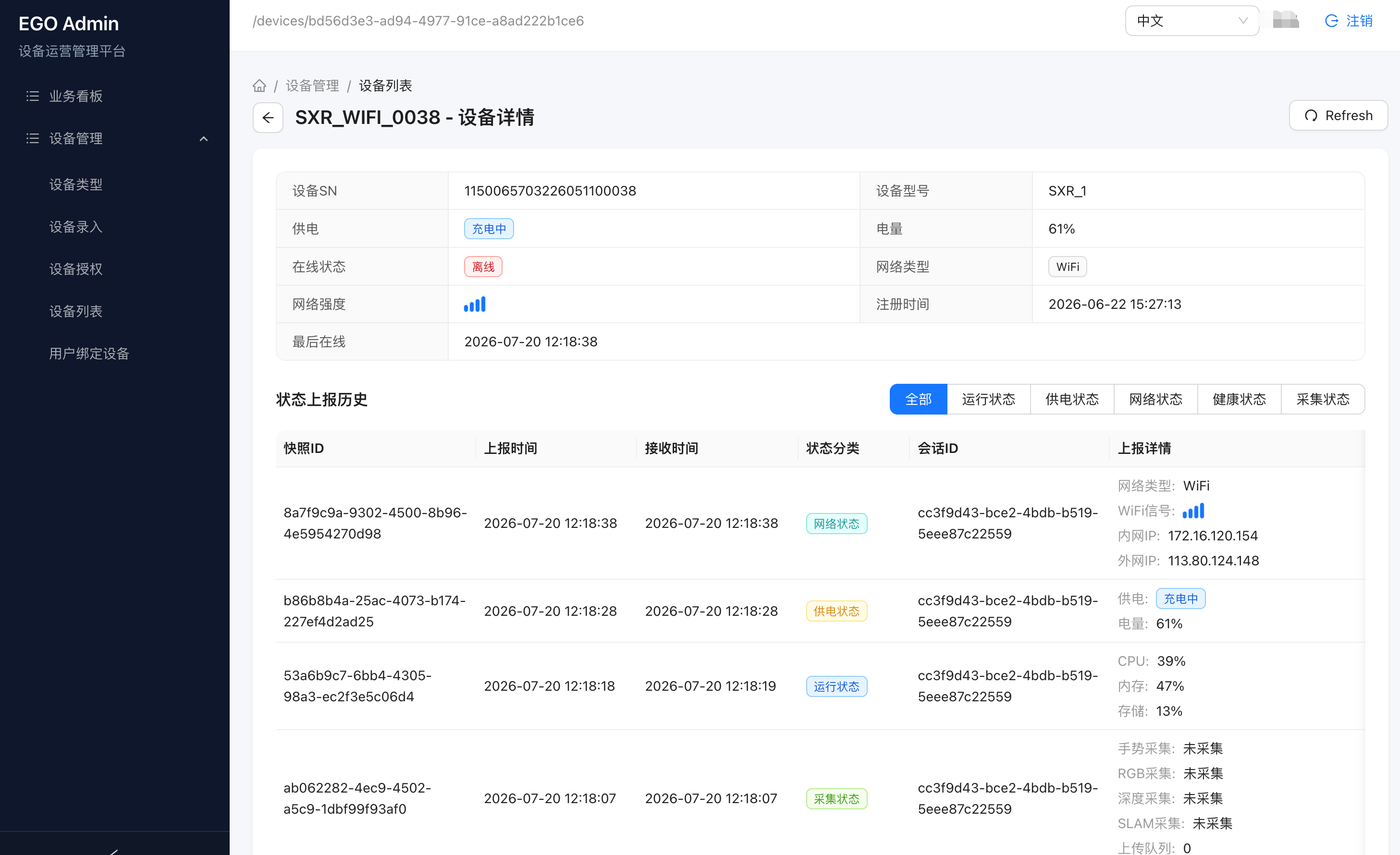Click the 注销 logout link
The width and height of the screenshot is (1400, 855).
[1359, 21]
